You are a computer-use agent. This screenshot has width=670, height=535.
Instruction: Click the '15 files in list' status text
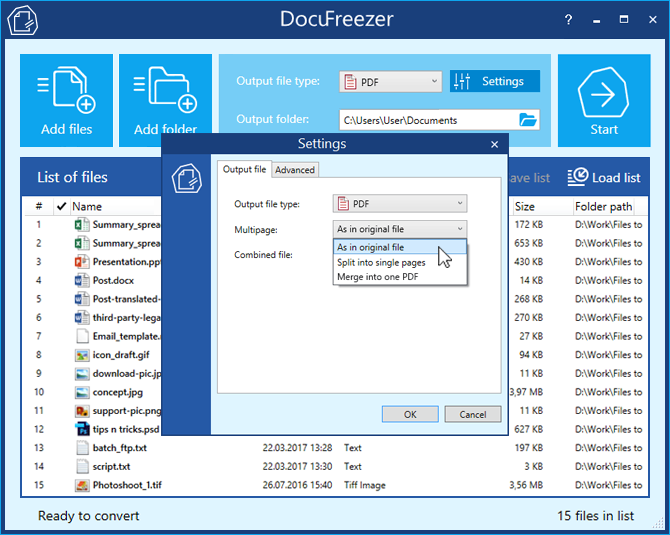pyautogui.click(x=596, y=516)
